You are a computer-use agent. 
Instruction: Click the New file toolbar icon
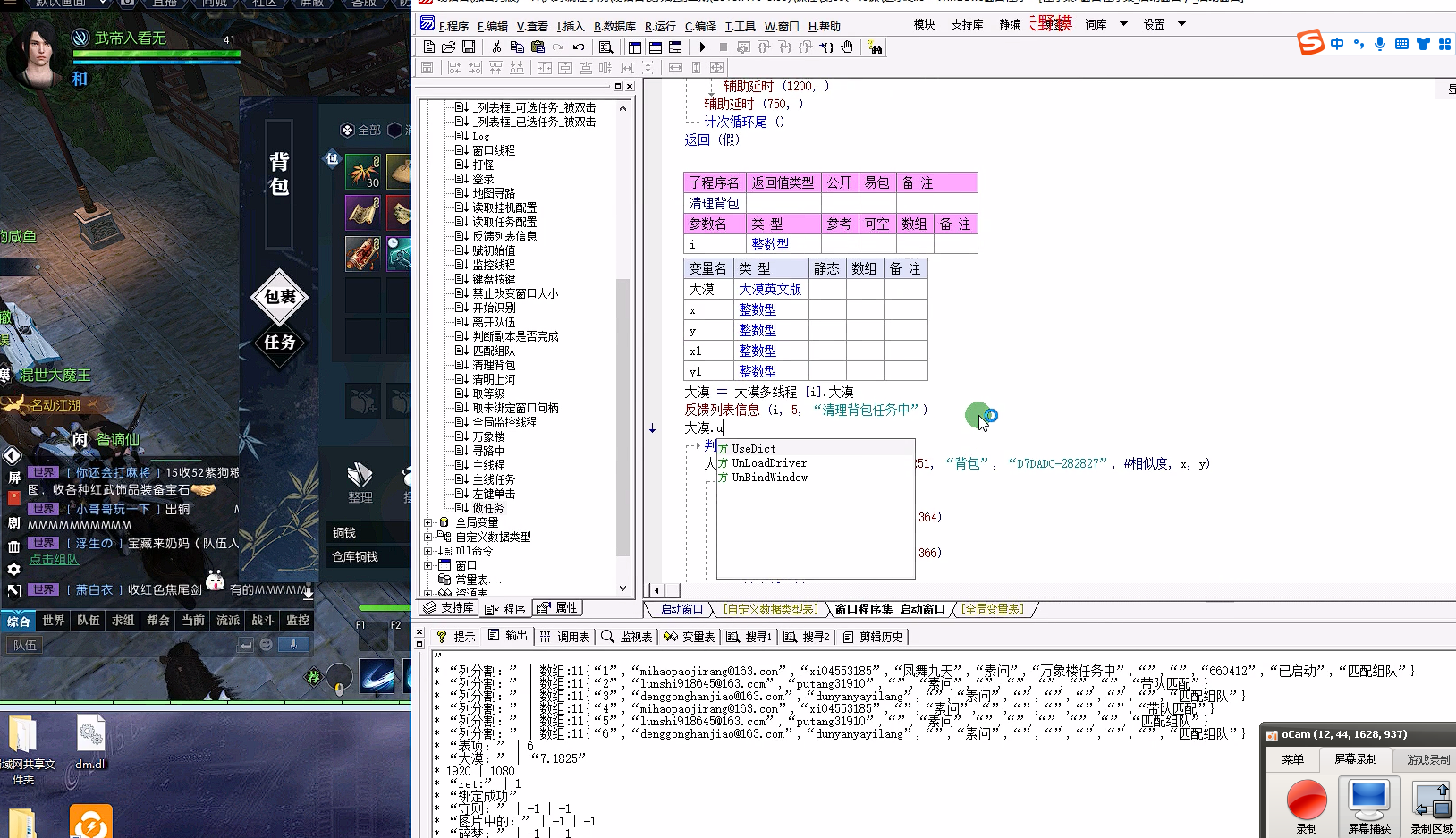pyautogui.click(x=429, y=47)
